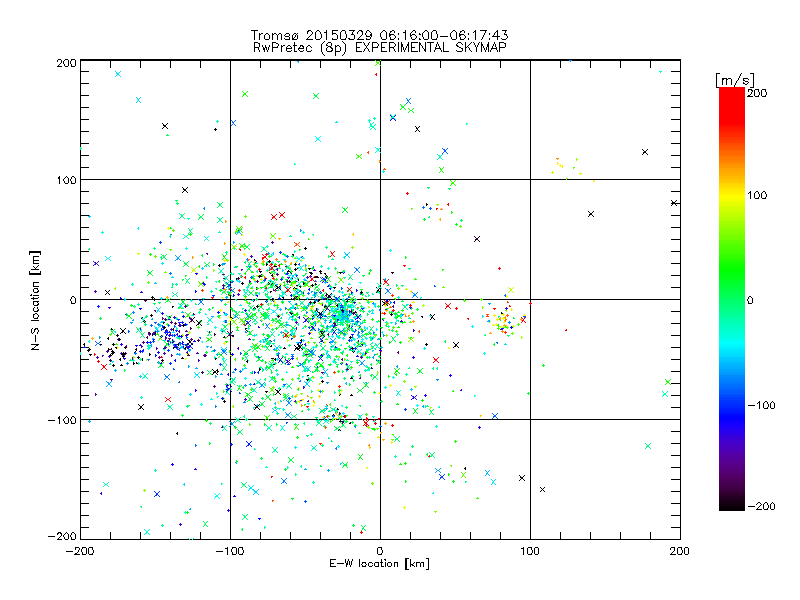
Task: Click the colorbar label '-200' at the bottom
Action: [x=762, y=506]
